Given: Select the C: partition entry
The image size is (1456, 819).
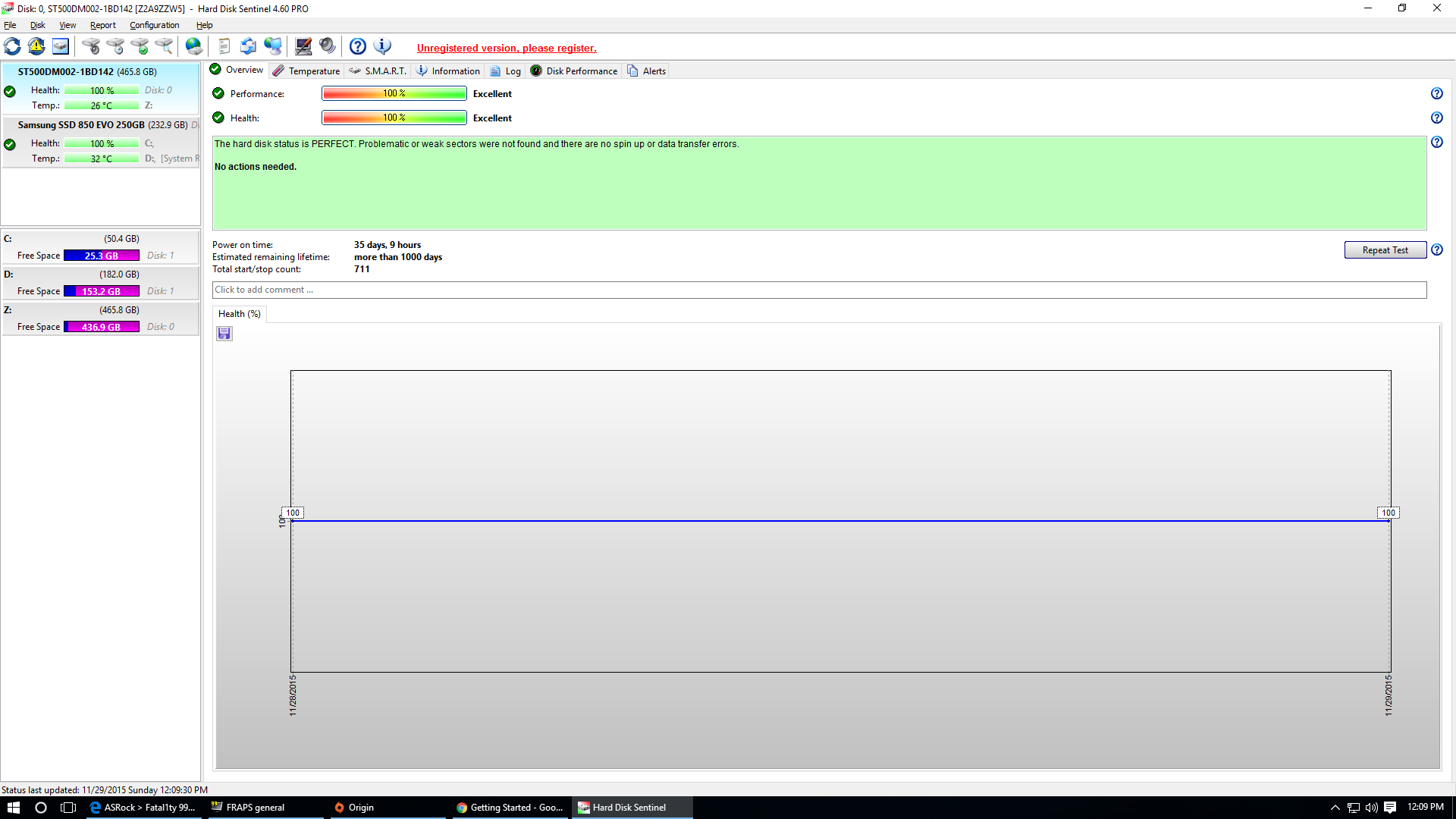Looking at the screenshot, I should click(101, 247).
